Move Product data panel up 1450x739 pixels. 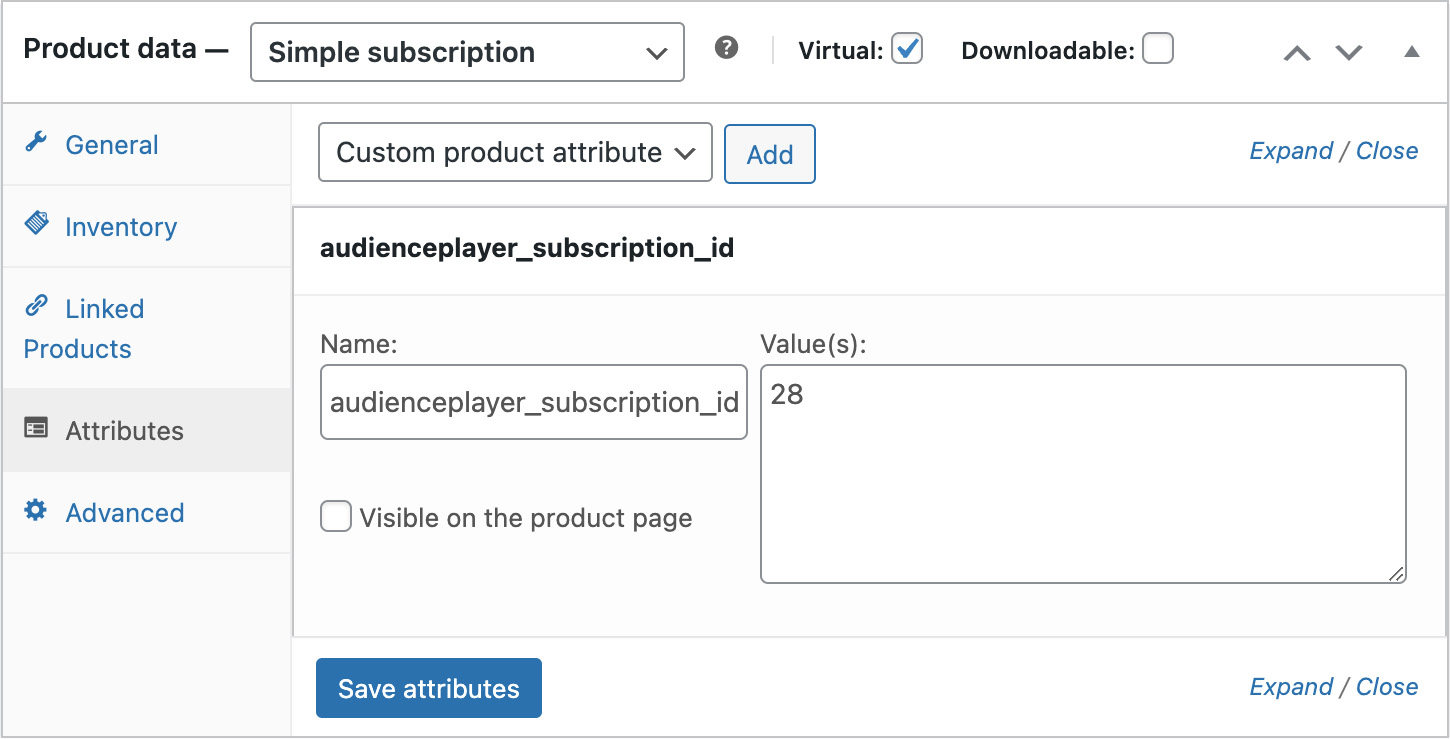click(x=1297, y=53)
